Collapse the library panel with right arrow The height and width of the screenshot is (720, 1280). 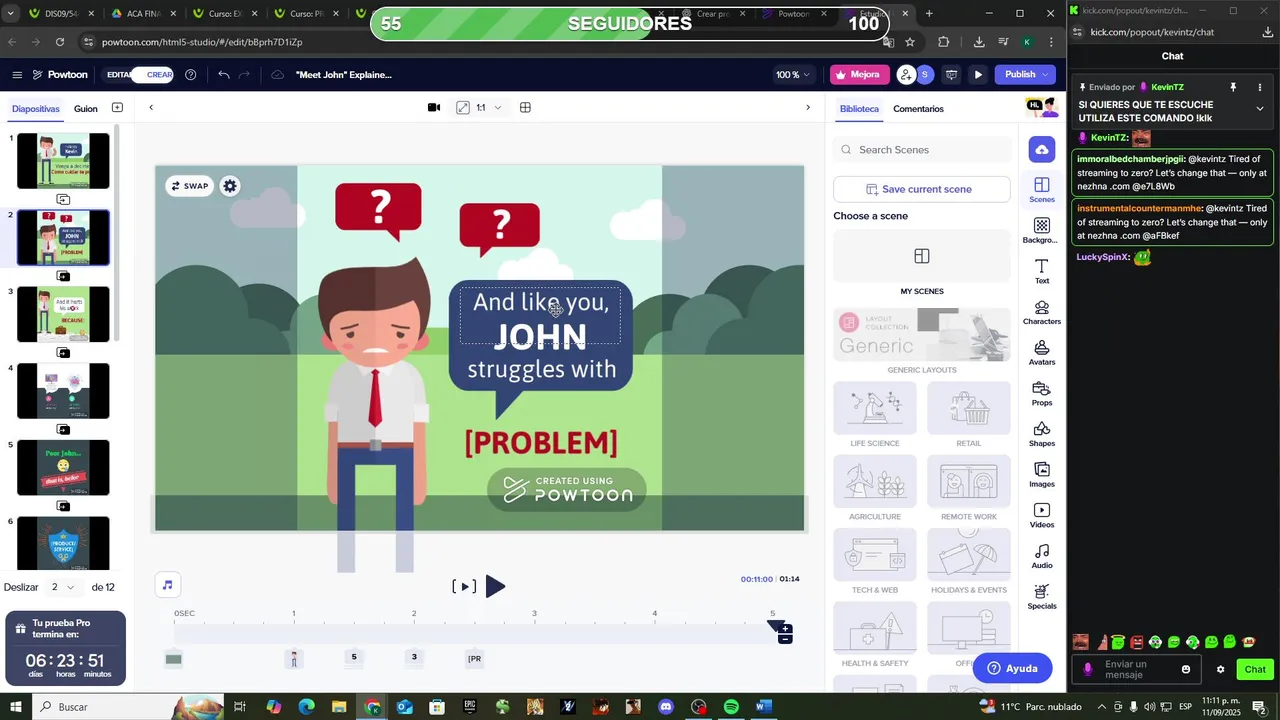(x=808, y=108)
